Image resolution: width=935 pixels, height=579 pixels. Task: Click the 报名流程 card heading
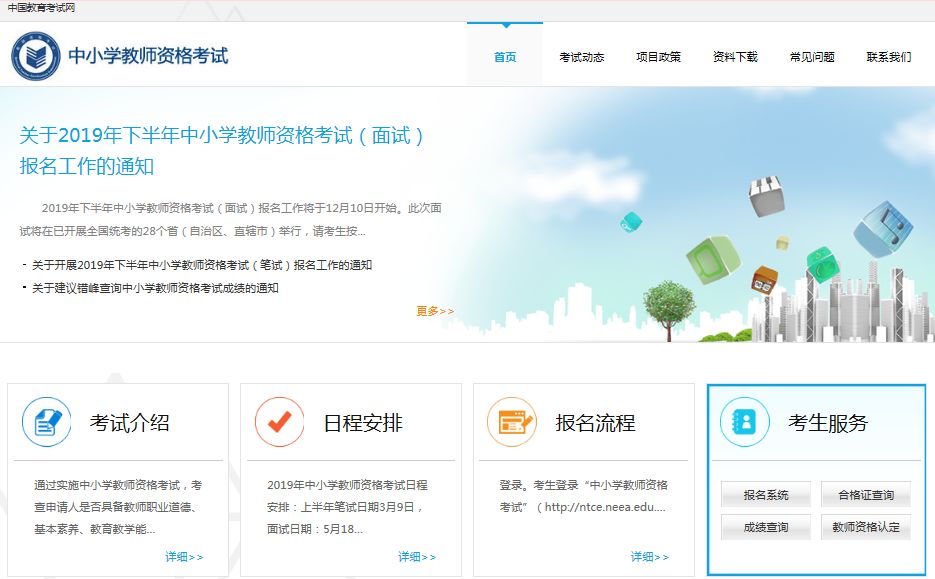(x=595, y=423)
